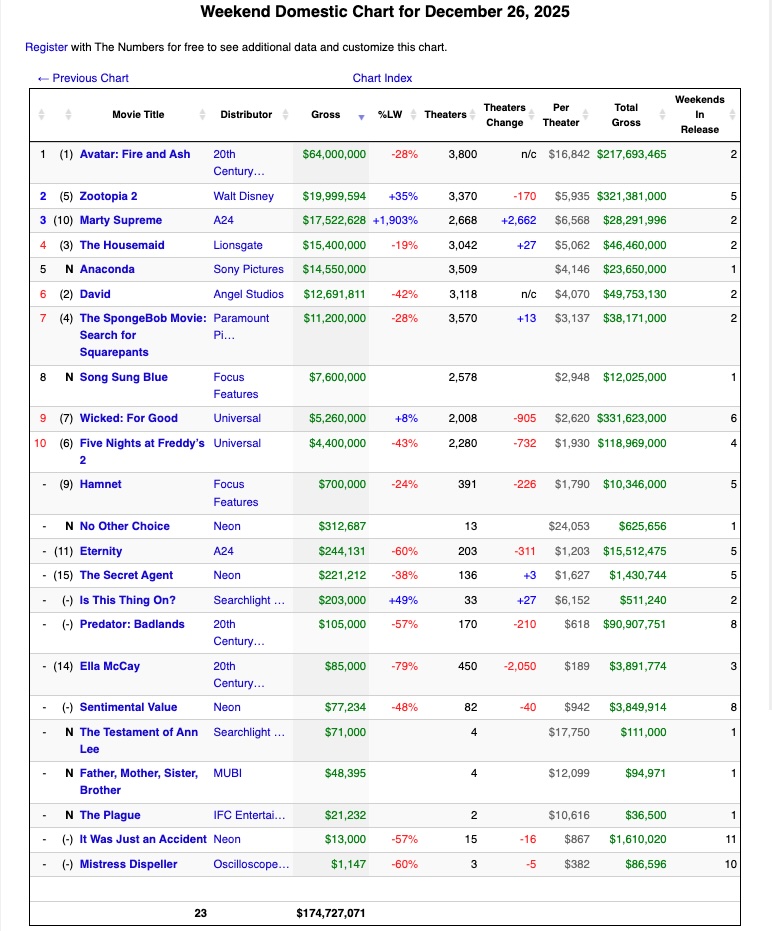Click Universal in Wicked: For Good row
The image size is (772, 931).
(x=237, y=418)
